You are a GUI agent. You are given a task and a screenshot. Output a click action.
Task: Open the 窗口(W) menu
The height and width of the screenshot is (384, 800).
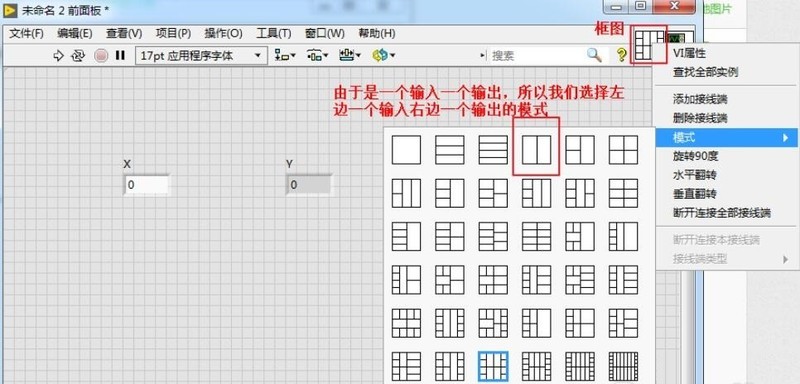(x=325, y=34)
